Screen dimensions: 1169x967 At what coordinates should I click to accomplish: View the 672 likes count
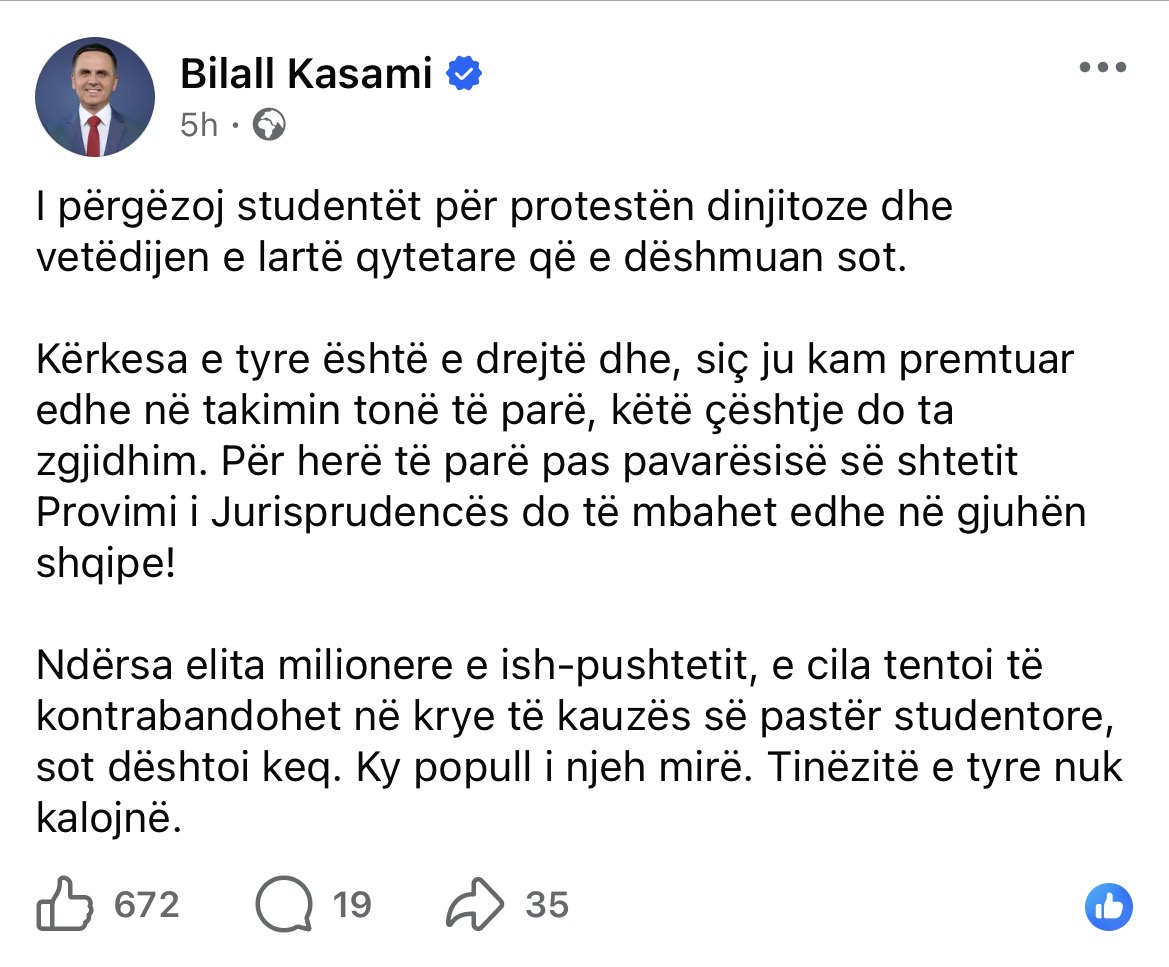click(147, 905)
